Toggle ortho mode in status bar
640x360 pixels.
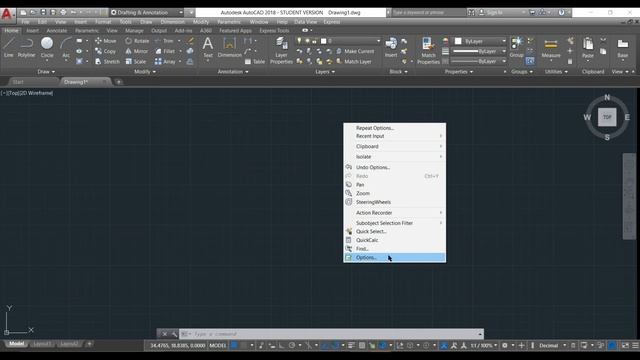[x=282, y=345]
